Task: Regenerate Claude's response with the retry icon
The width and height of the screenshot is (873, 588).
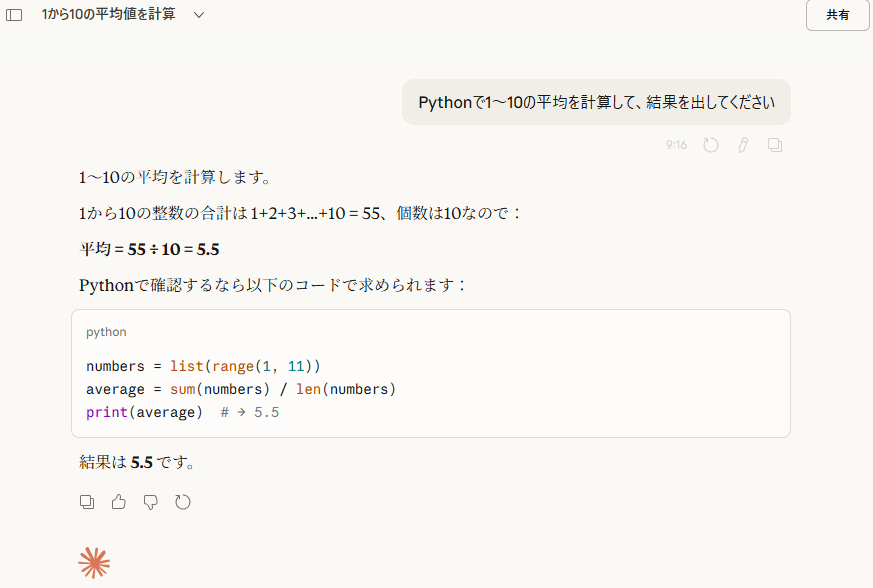Action: tap(182, 501)
